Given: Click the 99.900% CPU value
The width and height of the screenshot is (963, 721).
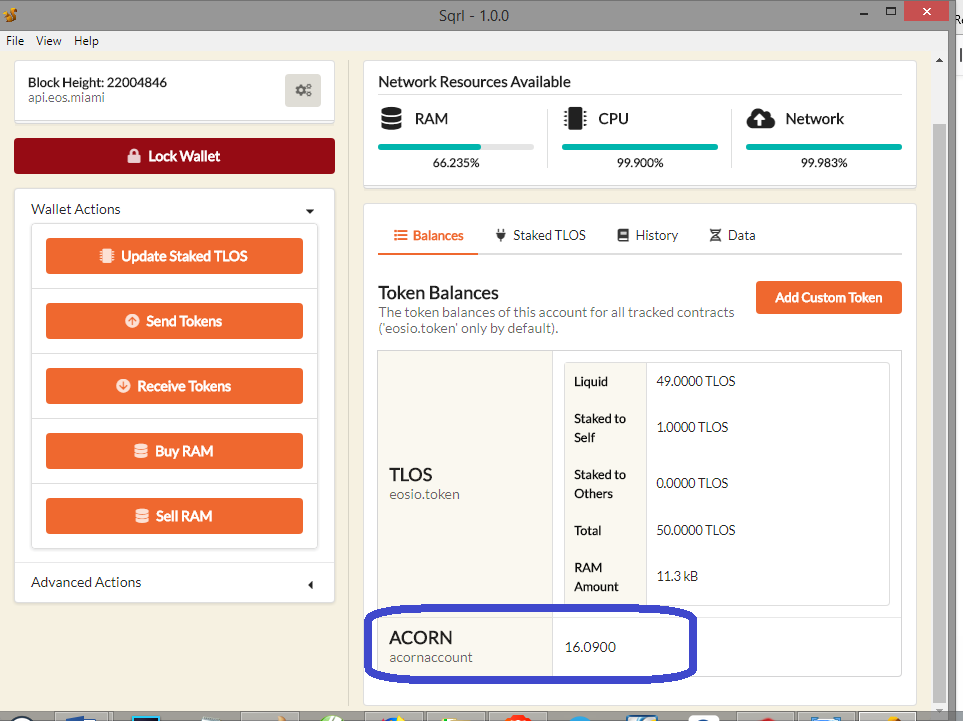Looking at the screenshot, I should point(640,163).
